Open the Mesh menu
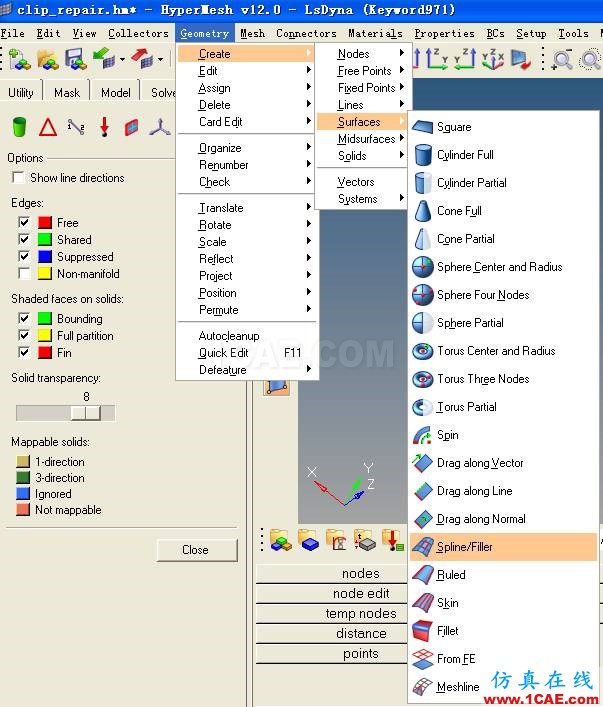 point(252,33)
